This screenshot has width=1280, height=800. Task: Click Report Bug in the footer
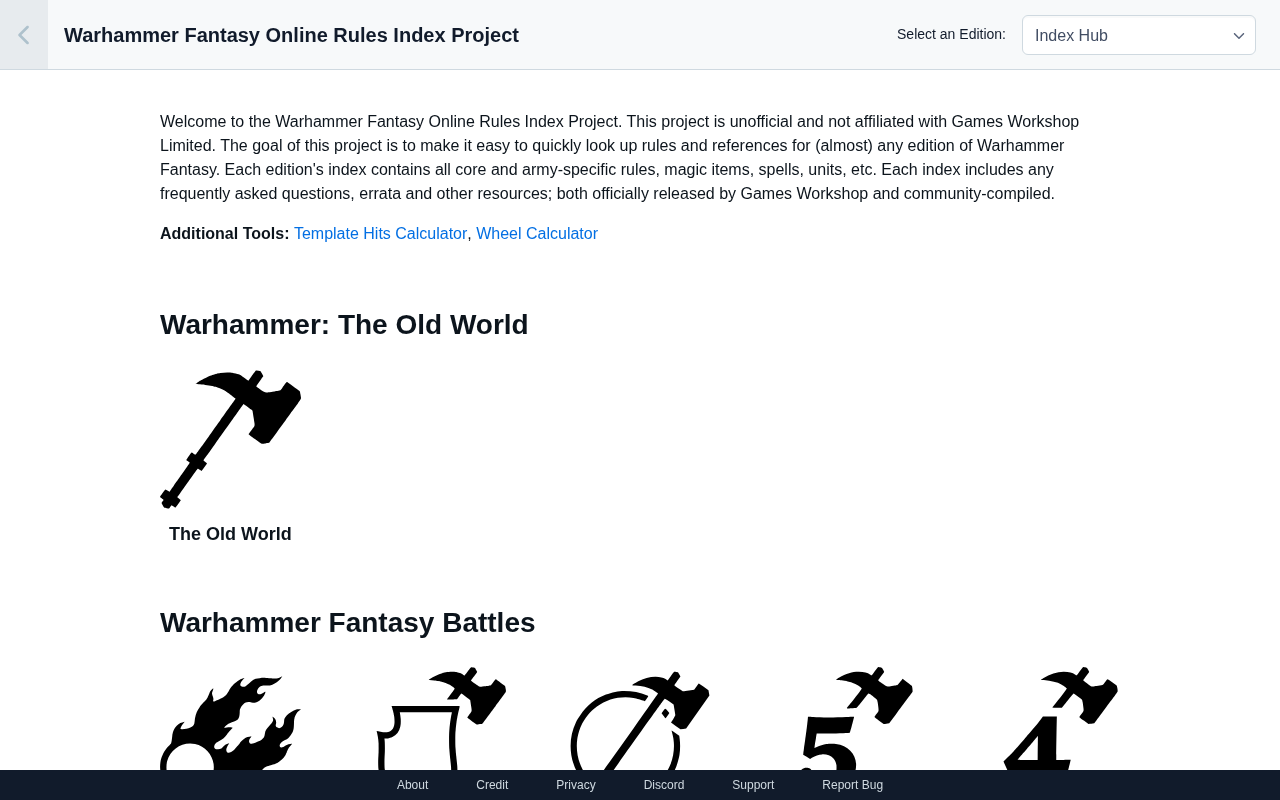pyautogui.click(x=852, y=785)
